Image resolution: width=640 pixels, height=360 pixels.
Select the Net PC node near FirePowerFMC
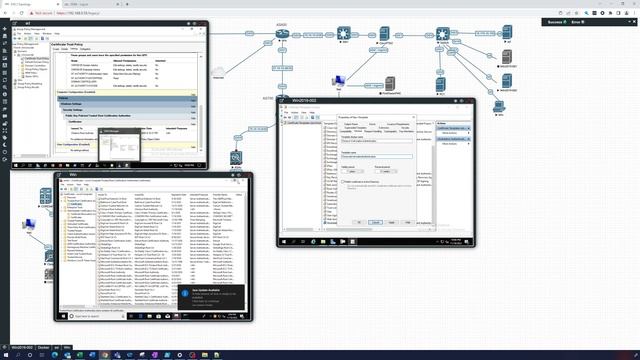tap(339, 81)
